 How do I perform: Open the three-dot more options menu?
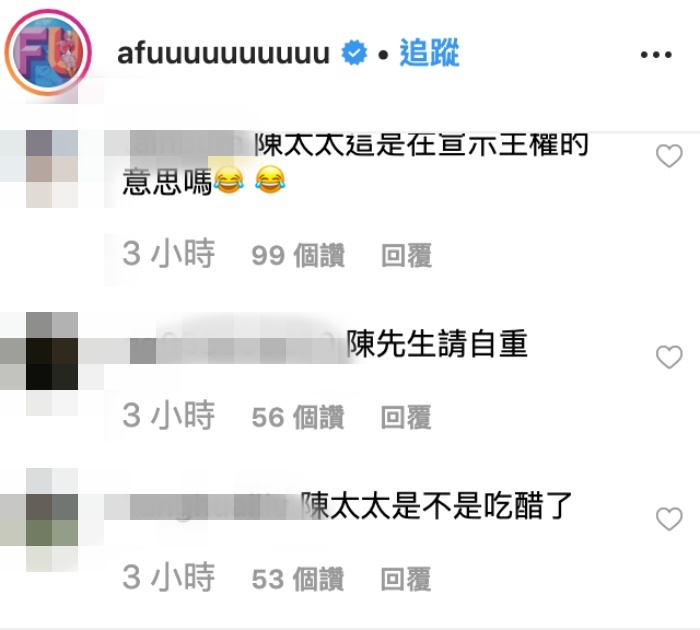tap(656, 54)
